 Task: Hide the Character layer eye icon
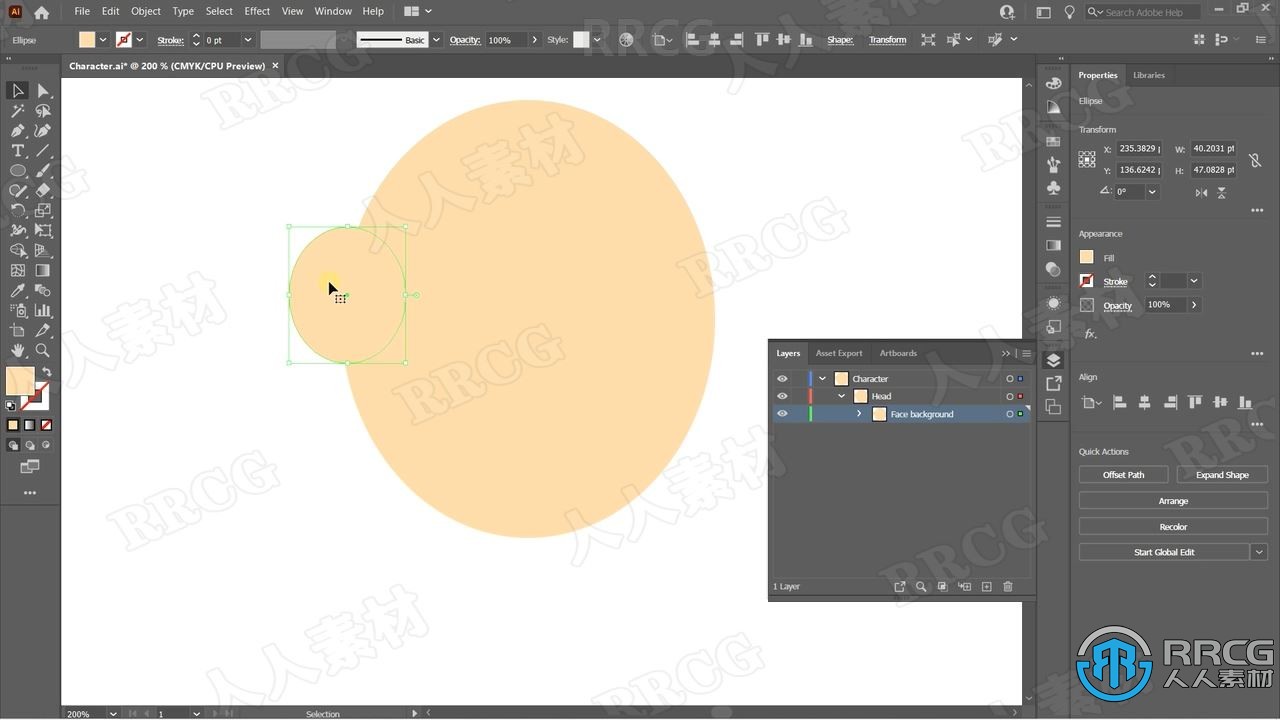point(782,379)
